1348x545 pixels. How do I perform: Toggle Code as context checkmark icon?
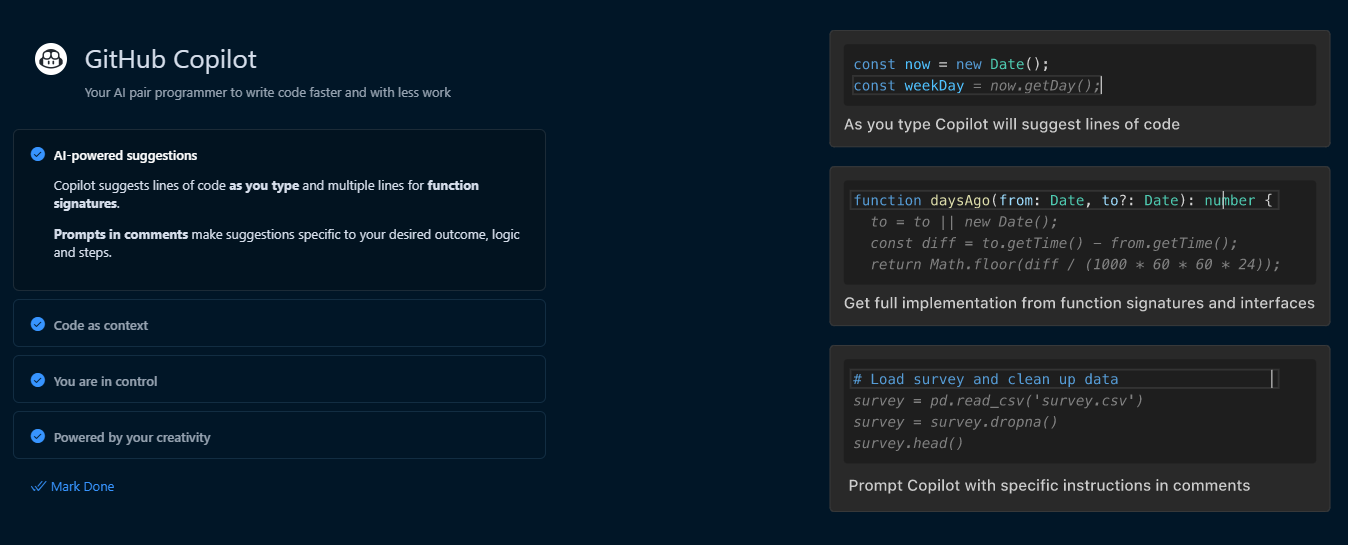pyautogui.click(x=38, y=324)
